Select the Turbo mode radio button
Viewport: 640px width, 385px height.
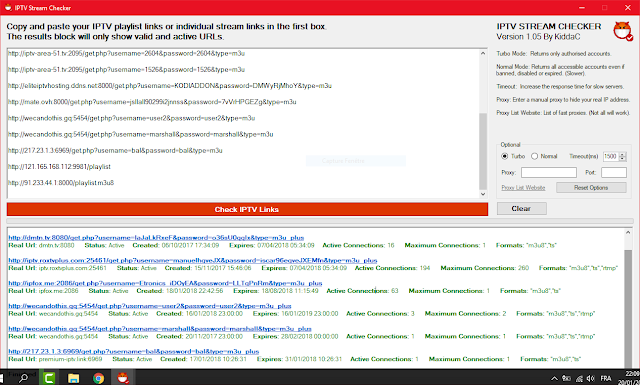point(504,156)
